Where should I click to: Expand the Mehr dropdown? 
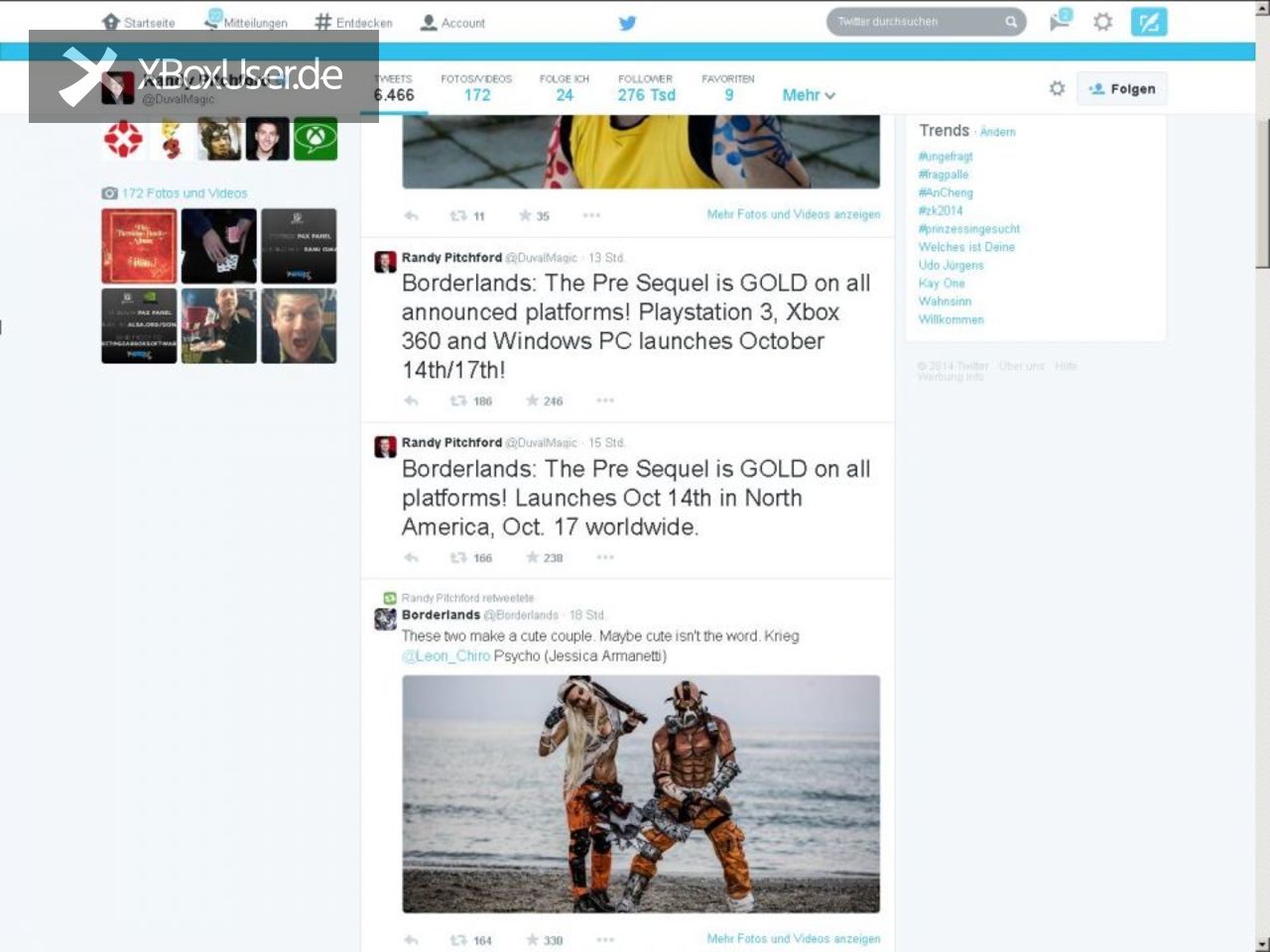(809, 95)
